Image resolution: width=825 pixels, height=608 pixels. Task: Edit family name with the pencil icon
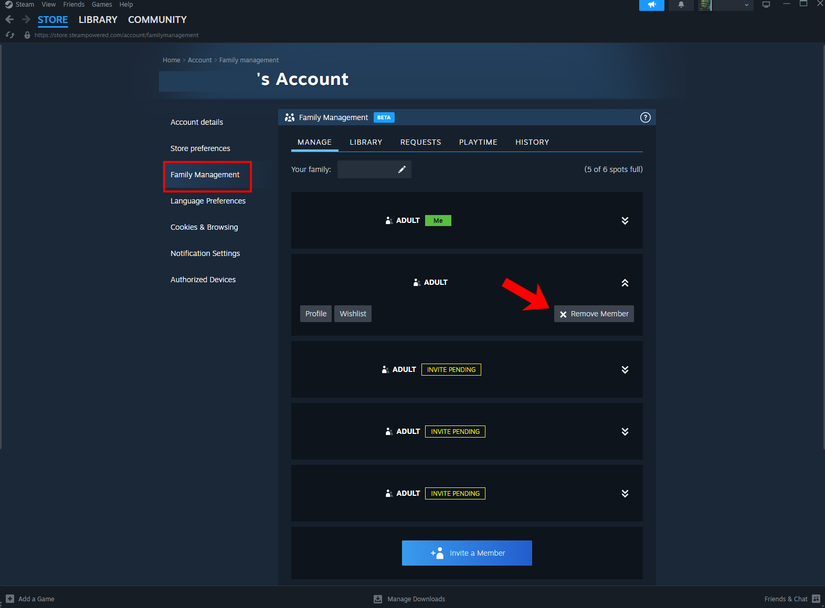[402, 170]
